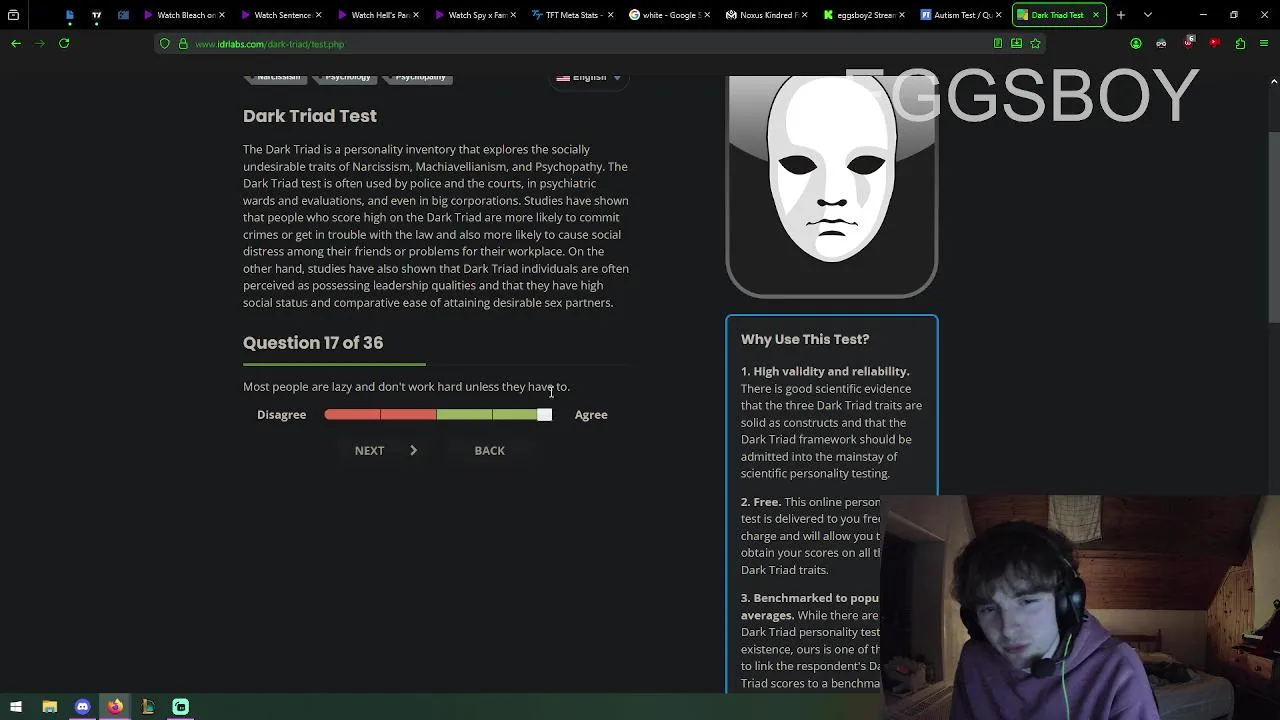Close the Autism Test tab
The height and width of the screenshot is (720, 1280).
point(998,15)
